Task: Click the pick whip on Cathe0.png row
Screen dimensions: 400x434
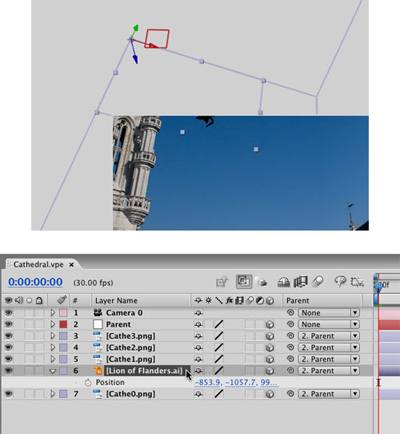Action: (x=290, y=394)
